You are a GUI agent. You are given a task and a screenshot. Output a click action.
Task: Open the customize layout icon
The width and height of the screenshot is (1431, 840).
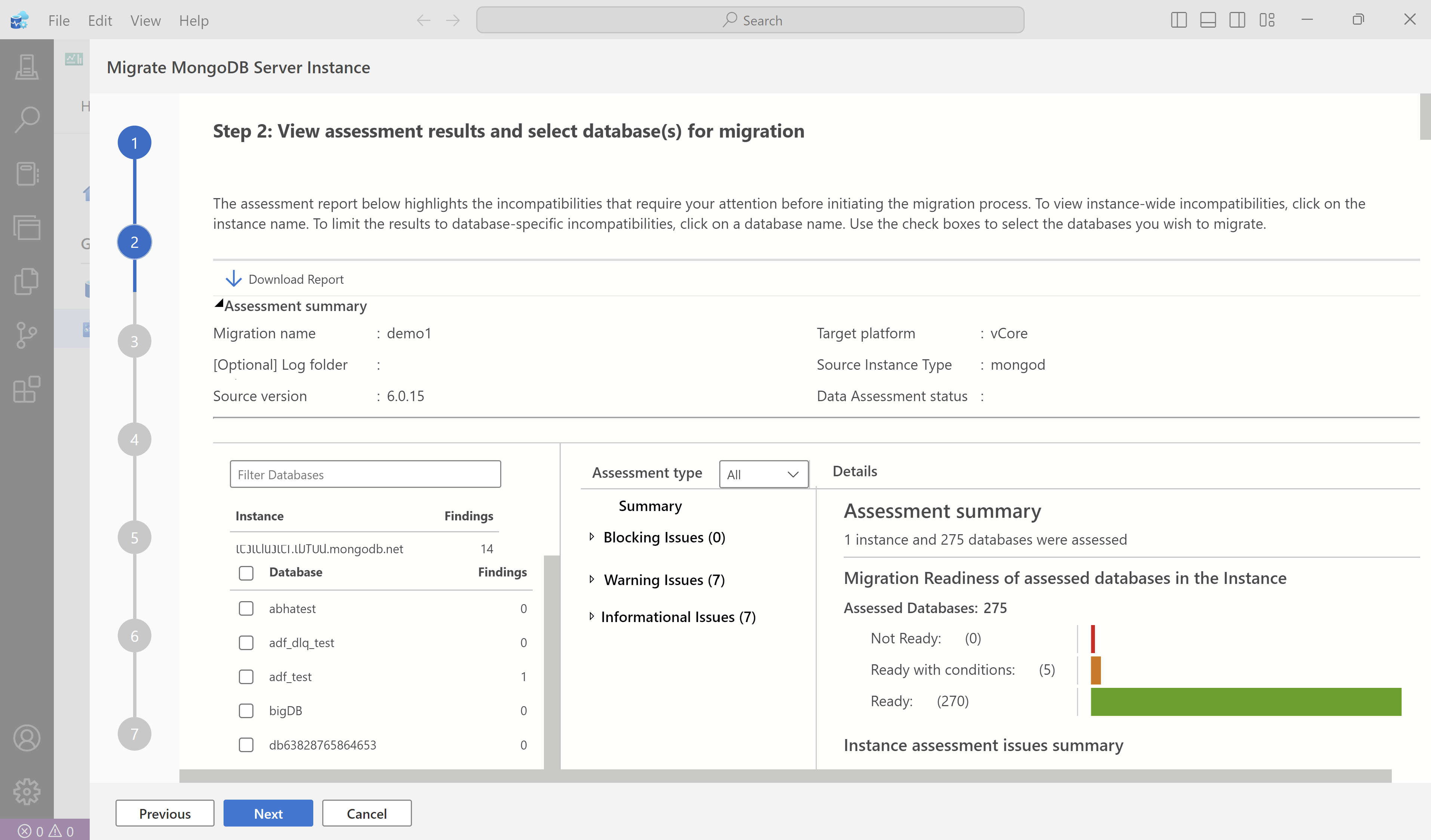1267,20
